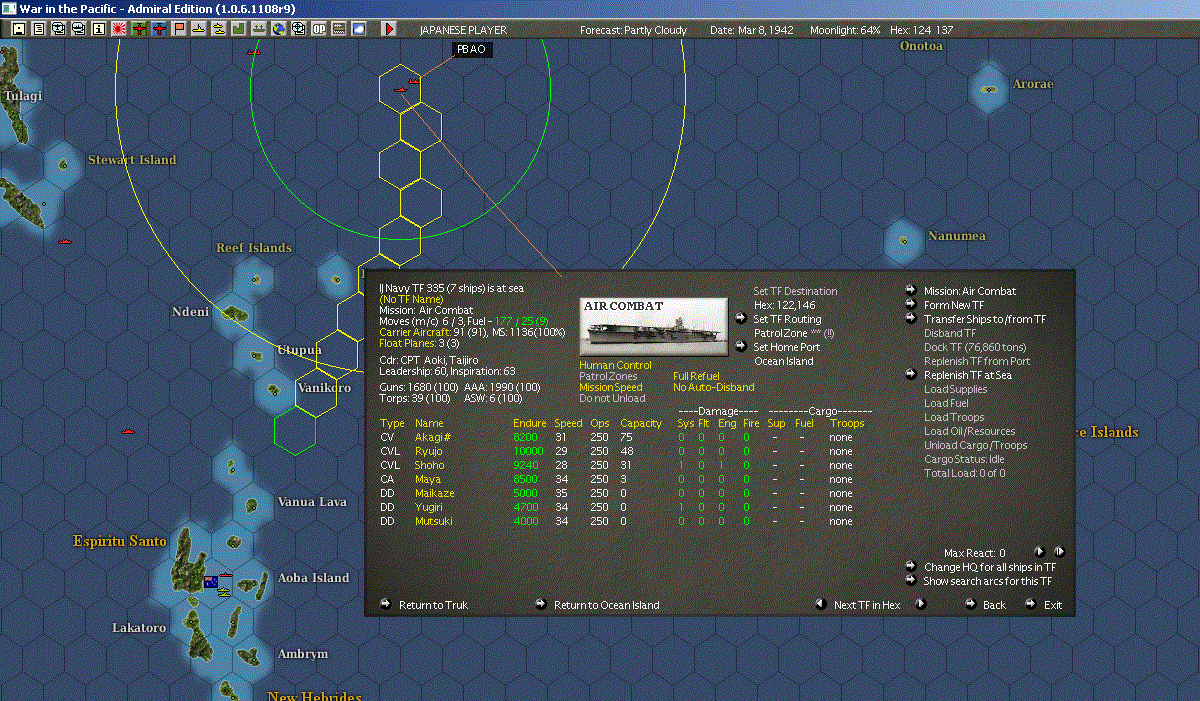This screenshot has width=1200, height=701.
Task: Toggle Patrol Zones setting
Action: coord(608,376)
